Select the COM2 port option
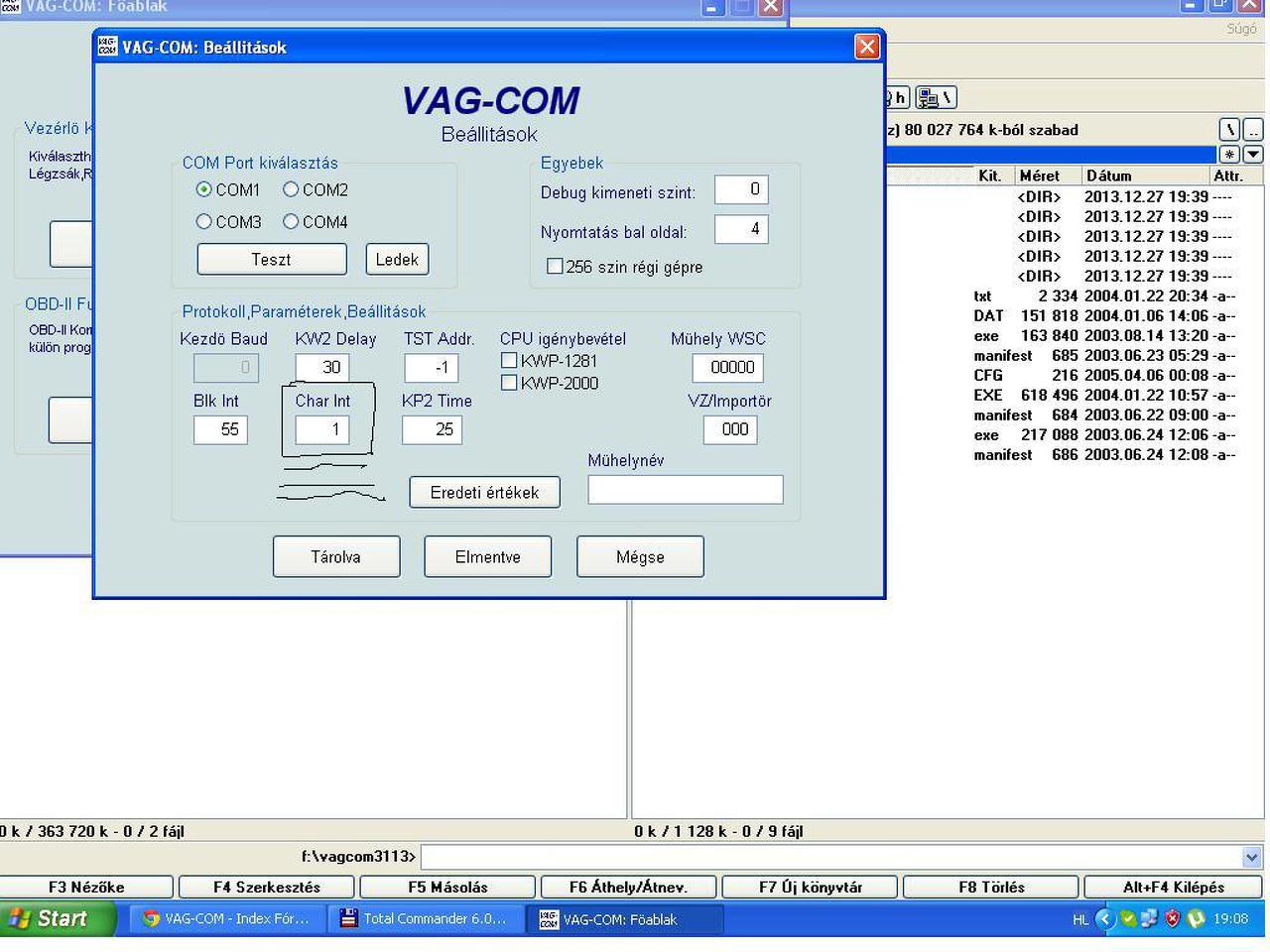Viewport: 1270px width, 952px height. point(291,189)
